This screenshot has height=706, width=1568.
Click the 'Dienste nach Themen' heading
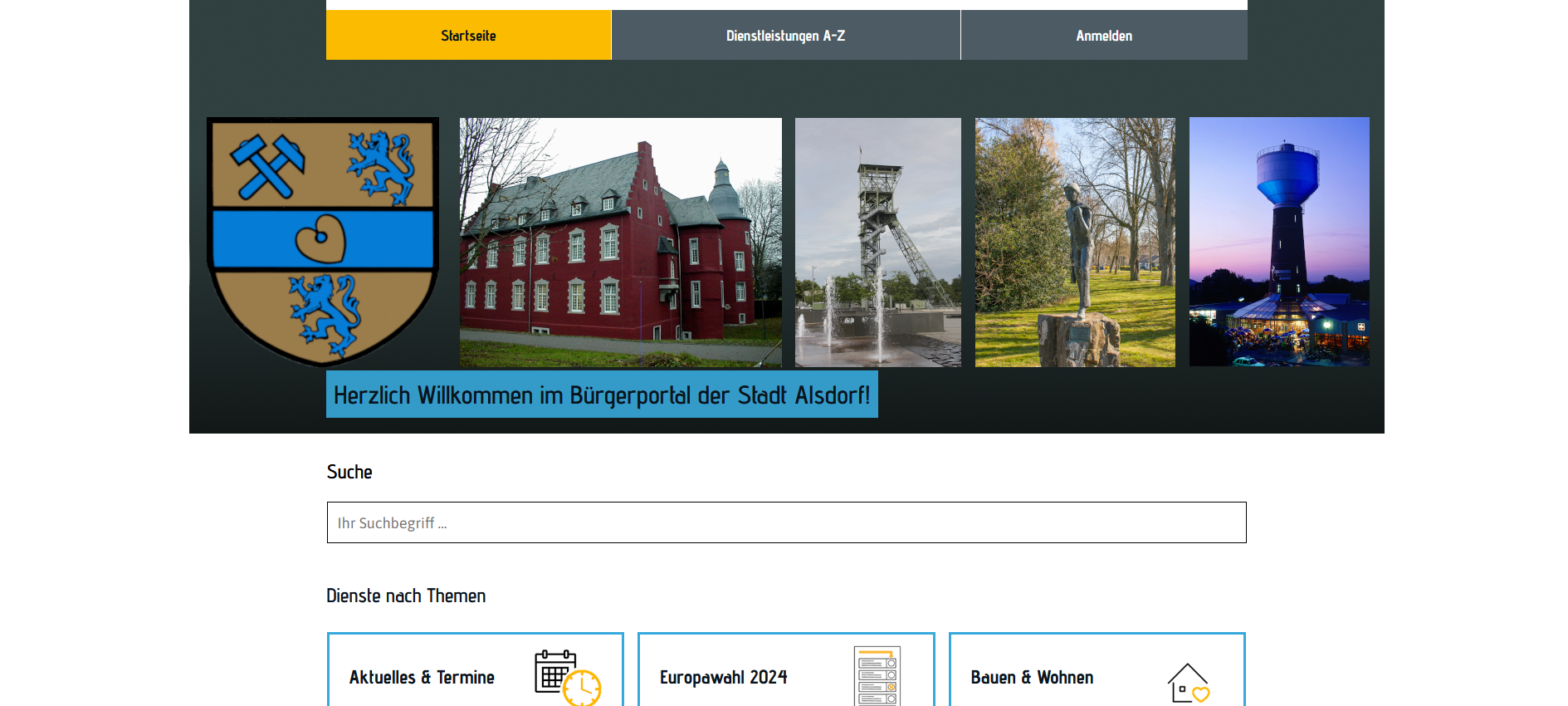pyautogui.click(x=406, y=596)
